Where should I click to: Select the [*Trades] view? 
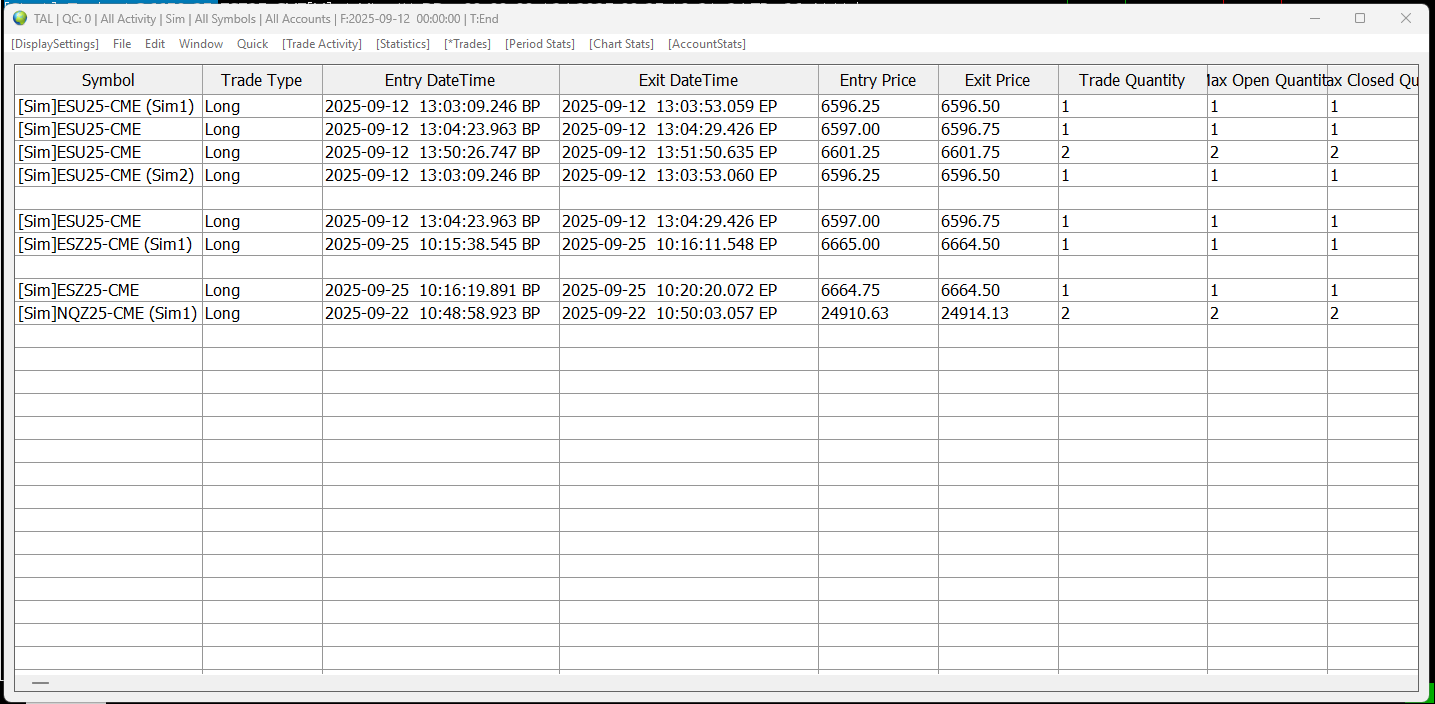coord(467,44)
